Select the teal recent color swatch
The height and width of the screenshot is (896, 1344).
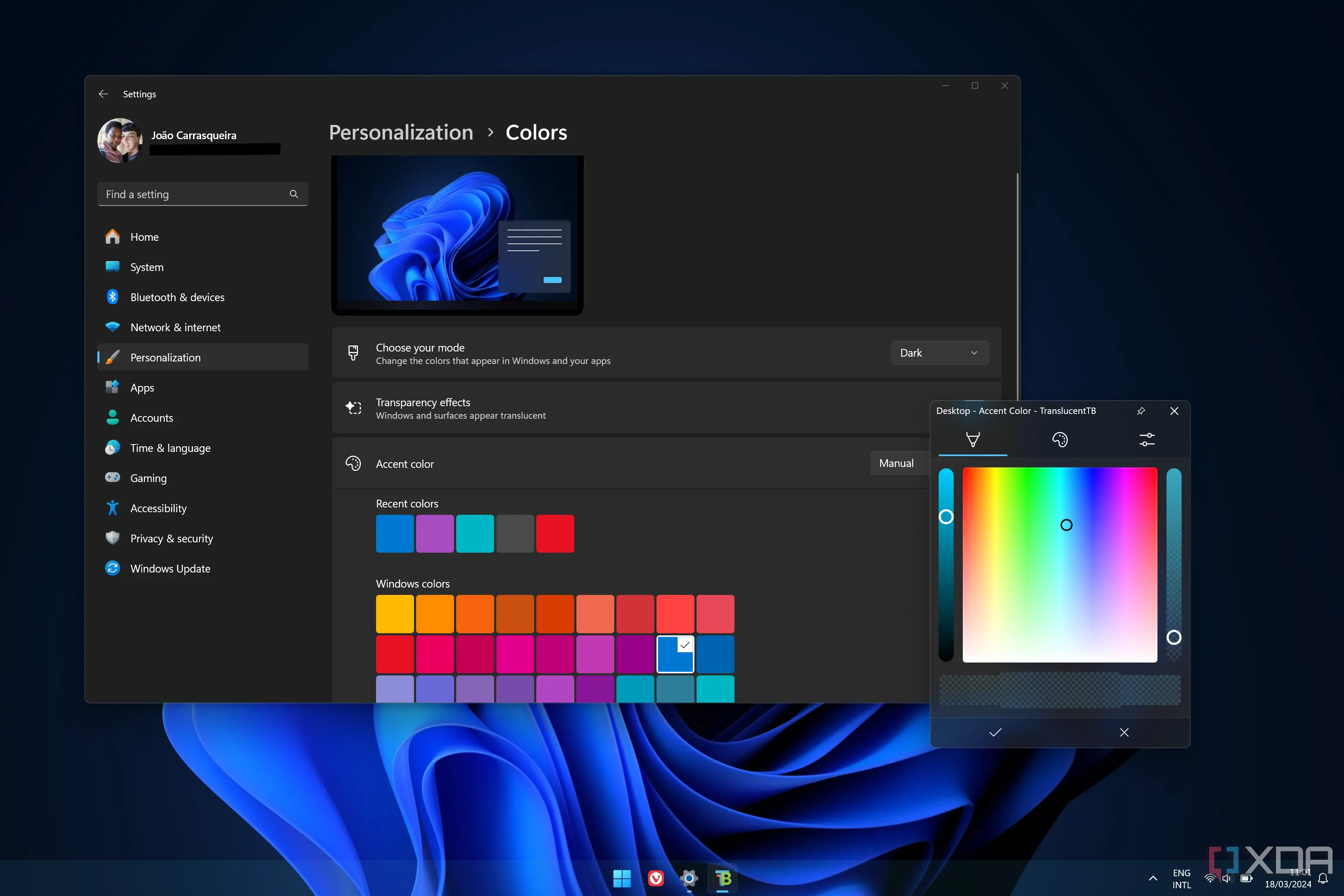pos(475,534)
